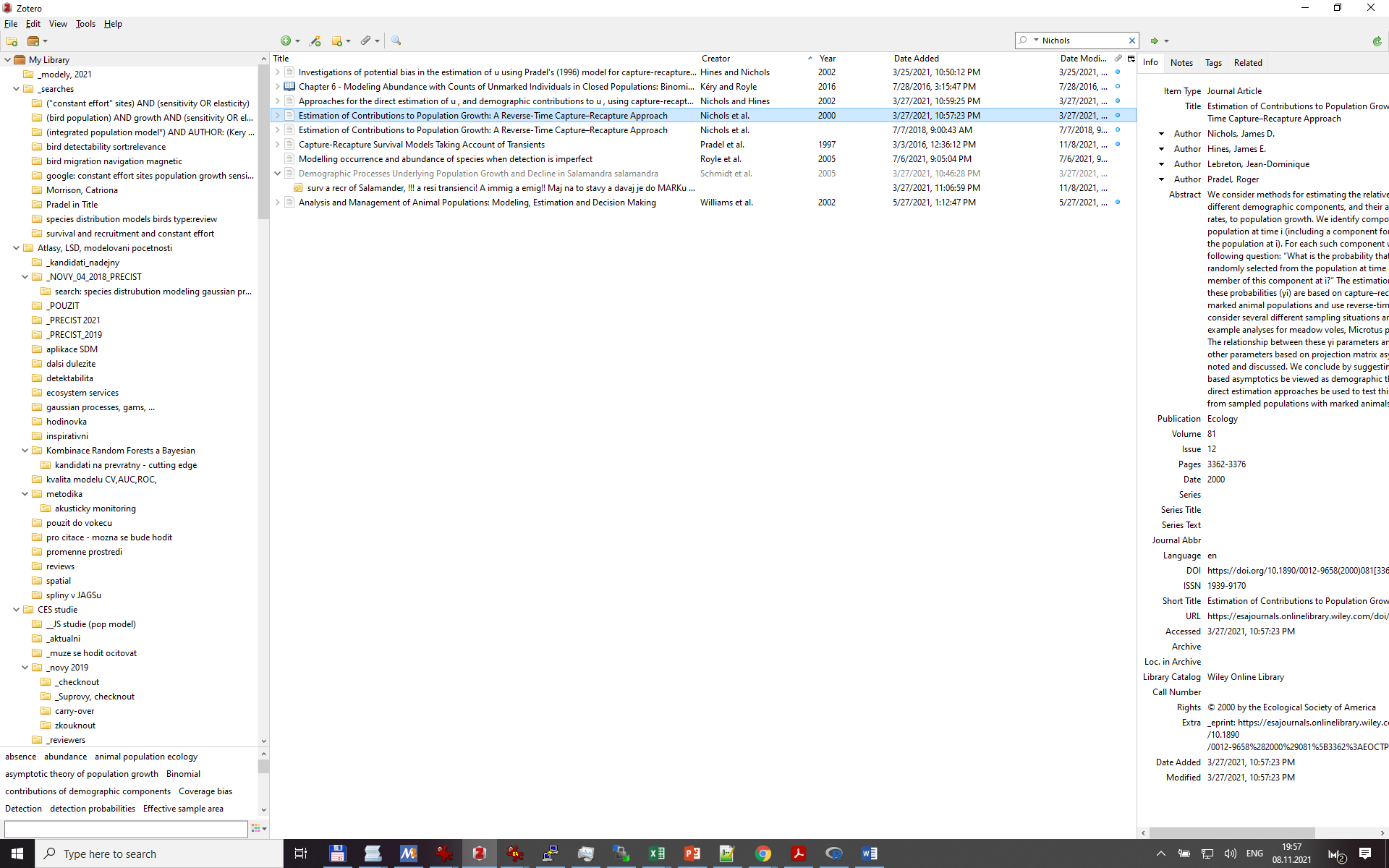Open the Help menu
This screenshot has width=1389, height=868.
(x=113, y=24)
